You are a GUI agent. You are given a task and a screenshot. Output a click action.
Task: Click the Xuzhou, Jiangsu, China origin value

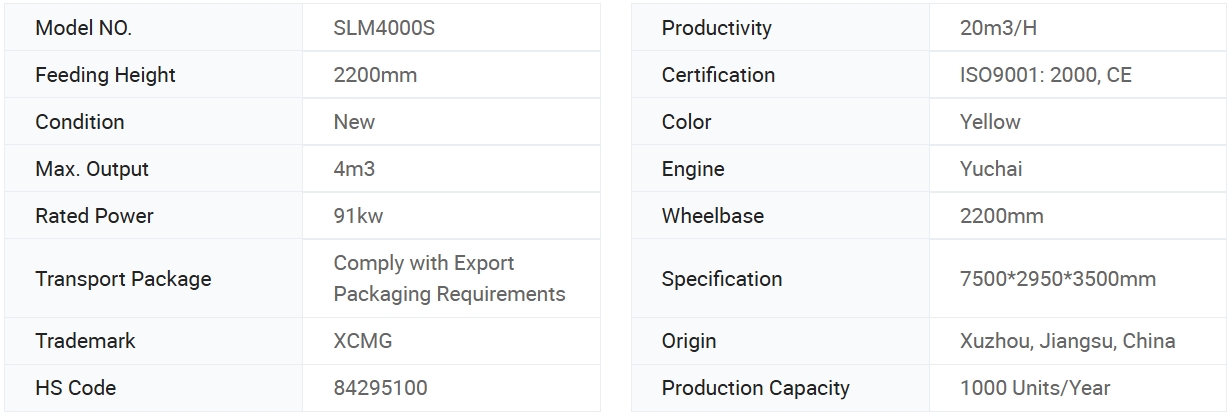click(1067, 341)
